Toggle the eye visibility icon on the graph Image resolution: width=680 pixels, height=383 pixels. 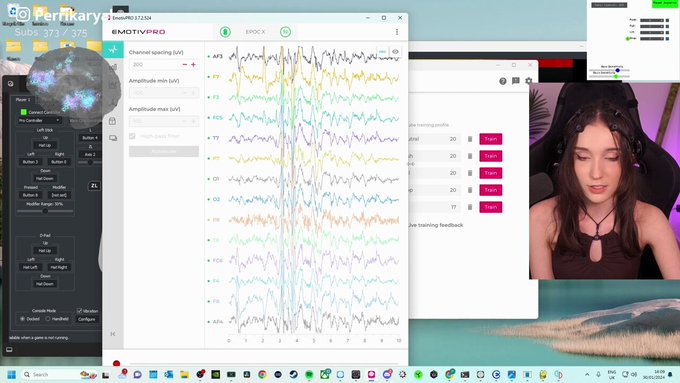(395, 52)
